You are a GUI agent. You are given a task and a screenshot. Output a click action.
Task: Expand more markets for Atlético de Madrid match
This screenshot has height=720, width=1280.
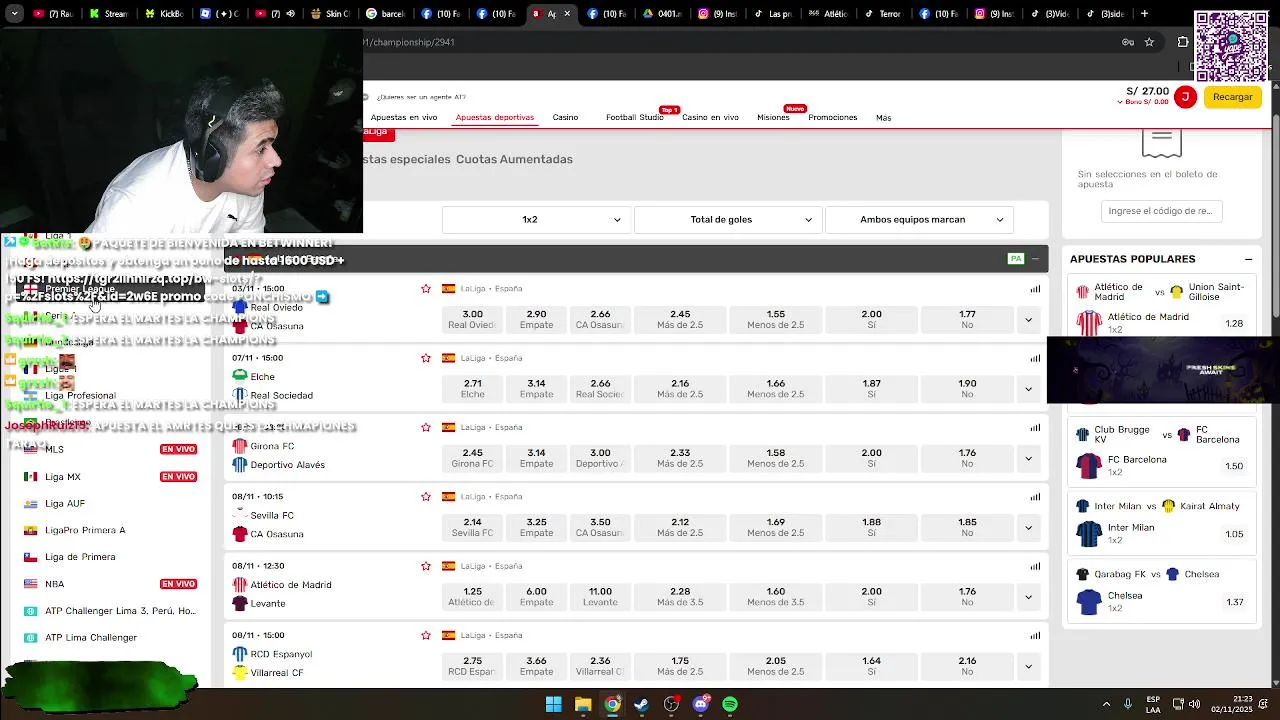pos(1028,597)
